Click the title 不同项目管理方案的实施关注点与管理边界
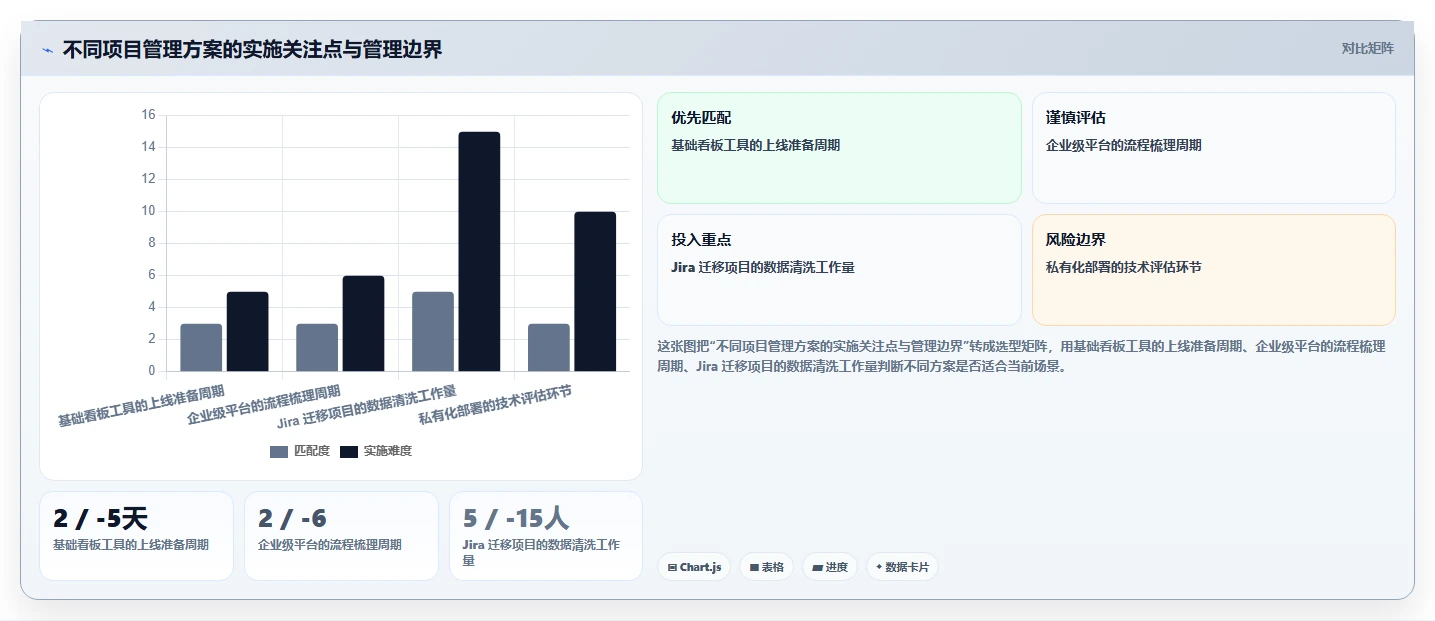 pos(252,49)
